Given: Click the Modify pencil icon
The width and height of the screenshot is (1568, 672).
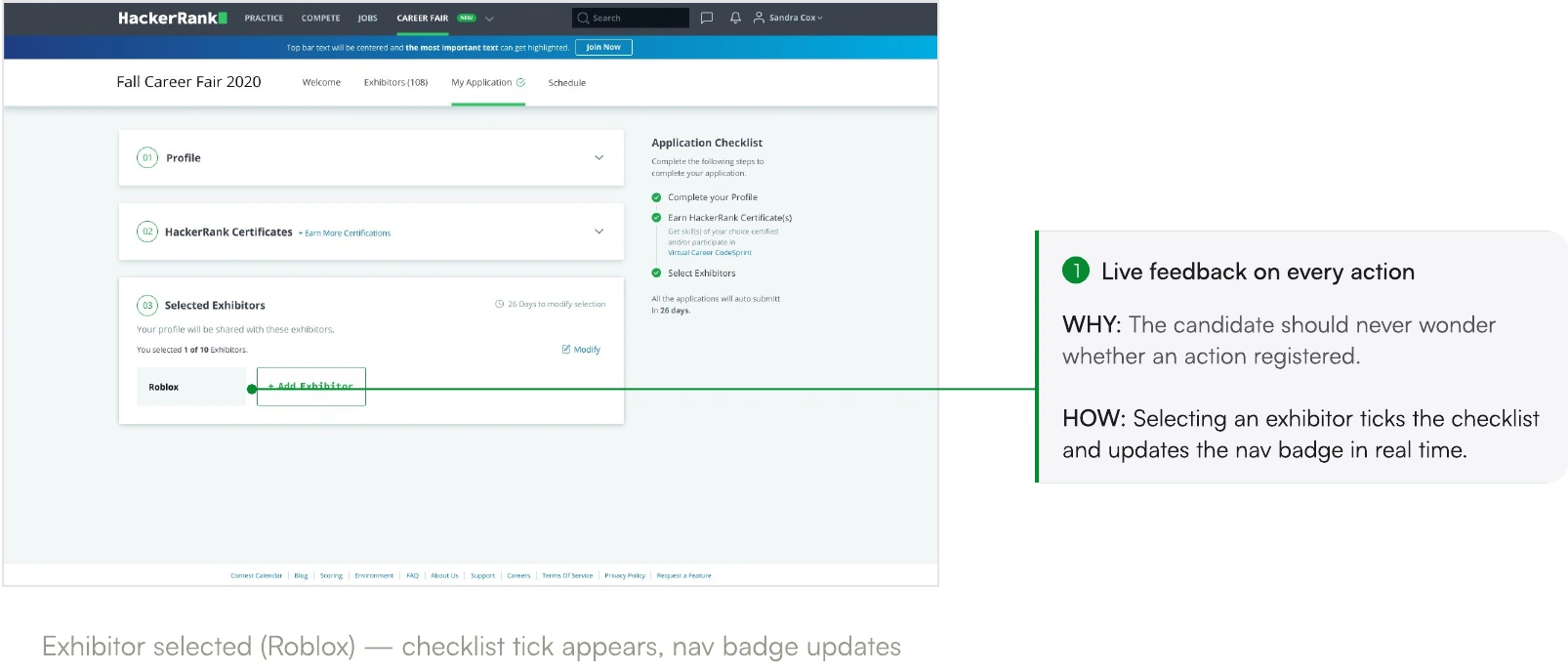Looking at the screenshot, I should click(x=566, y=349).
